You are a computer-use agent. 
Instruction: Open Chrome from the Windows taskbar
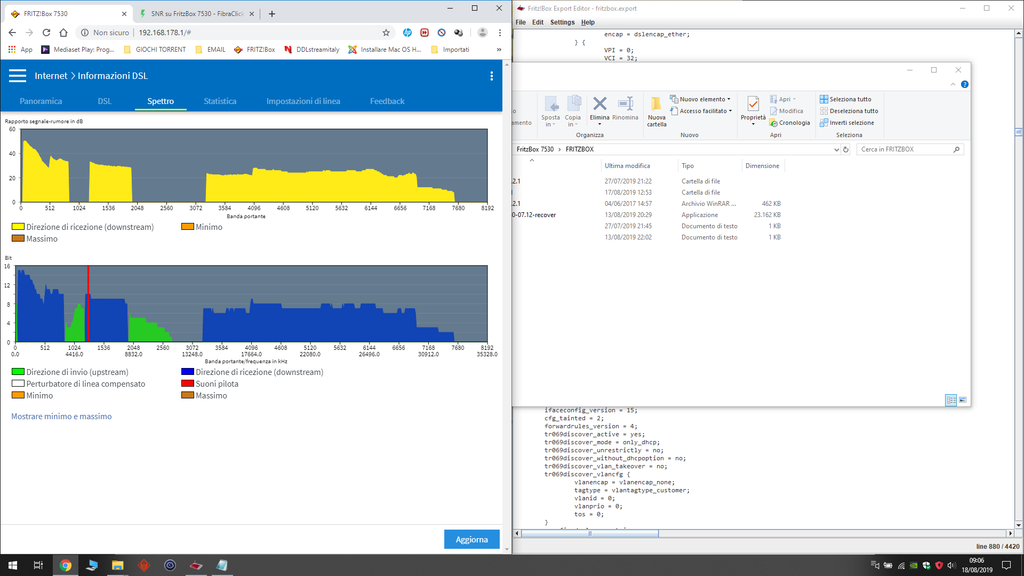(x=66, y=565)
